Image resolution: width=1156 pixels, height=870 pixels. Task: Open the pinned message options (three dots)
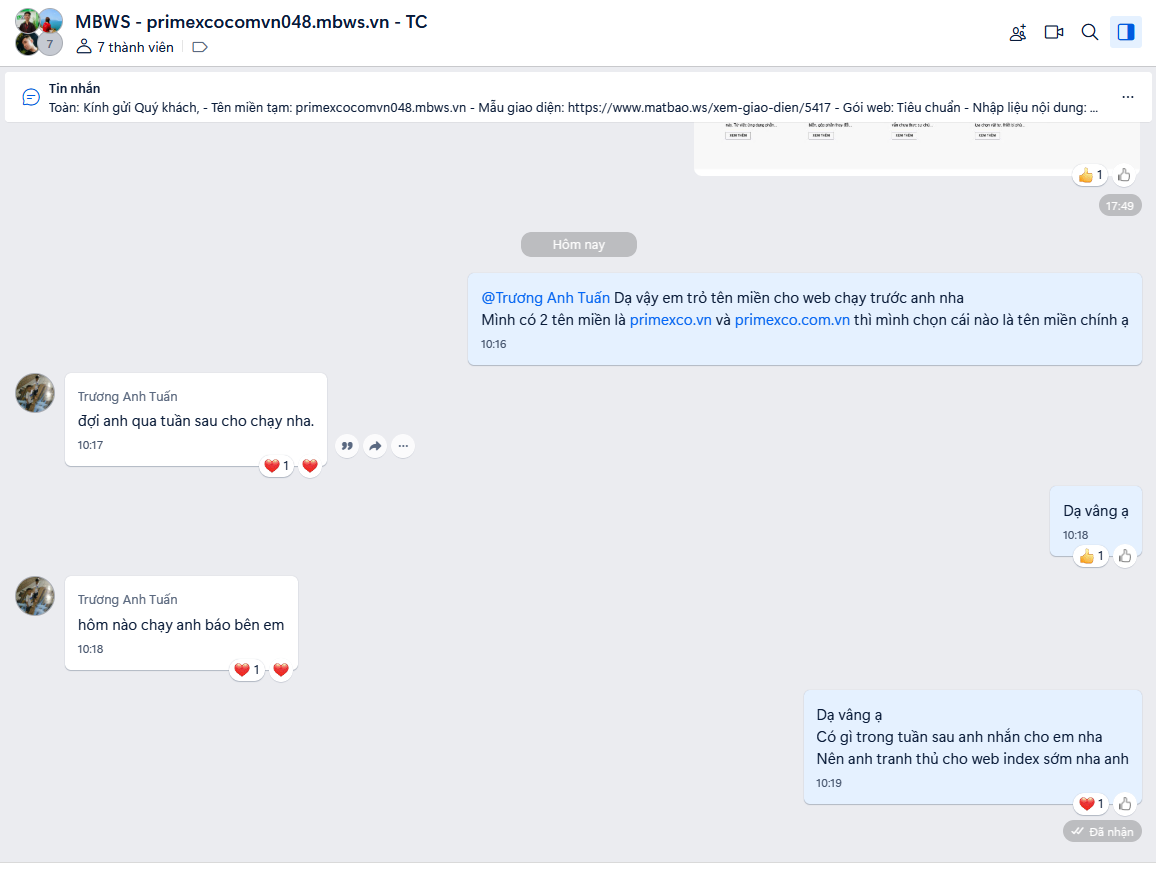point(1128,97)
